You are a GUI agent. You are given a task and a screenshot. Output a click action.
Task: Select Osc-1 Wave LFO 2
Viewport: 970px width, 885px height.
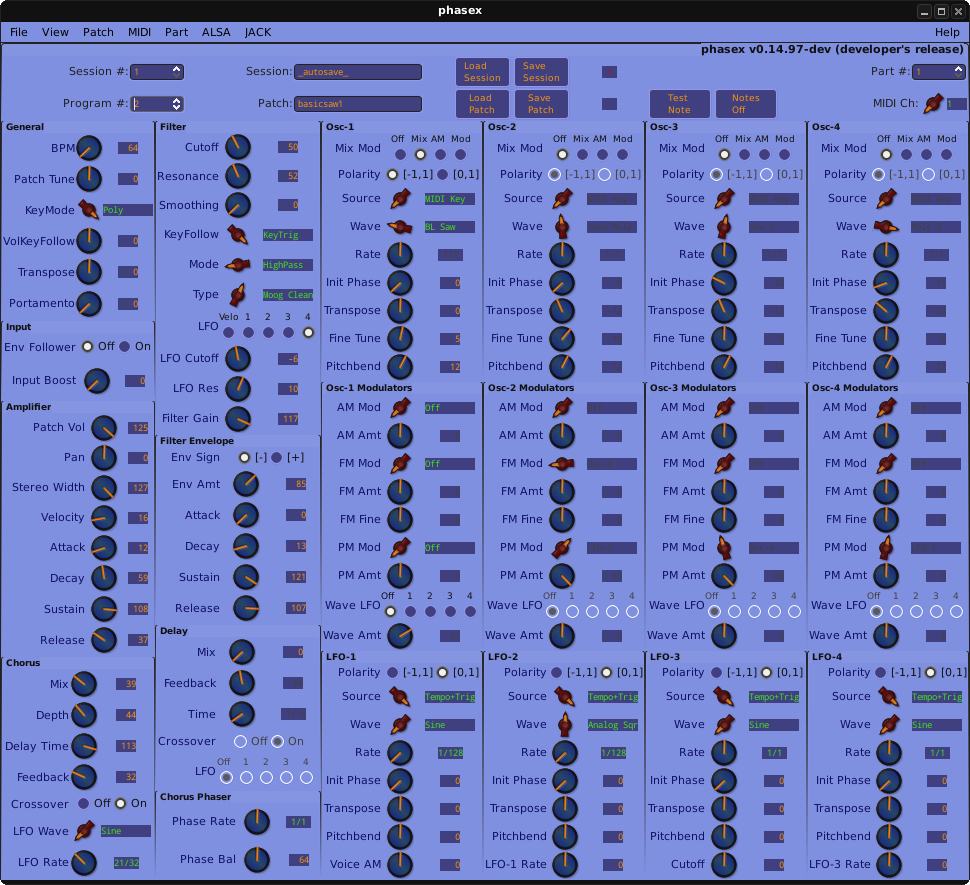[x=430, y=612]
